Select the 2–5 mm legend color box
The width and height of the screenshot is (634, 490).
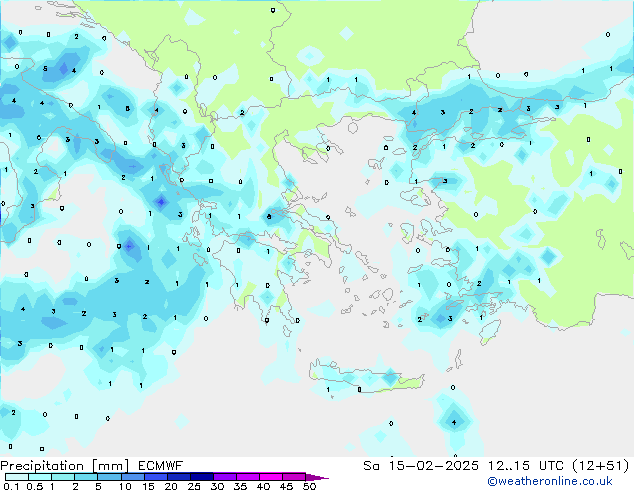pyautogui.click(x=86, y=477)
